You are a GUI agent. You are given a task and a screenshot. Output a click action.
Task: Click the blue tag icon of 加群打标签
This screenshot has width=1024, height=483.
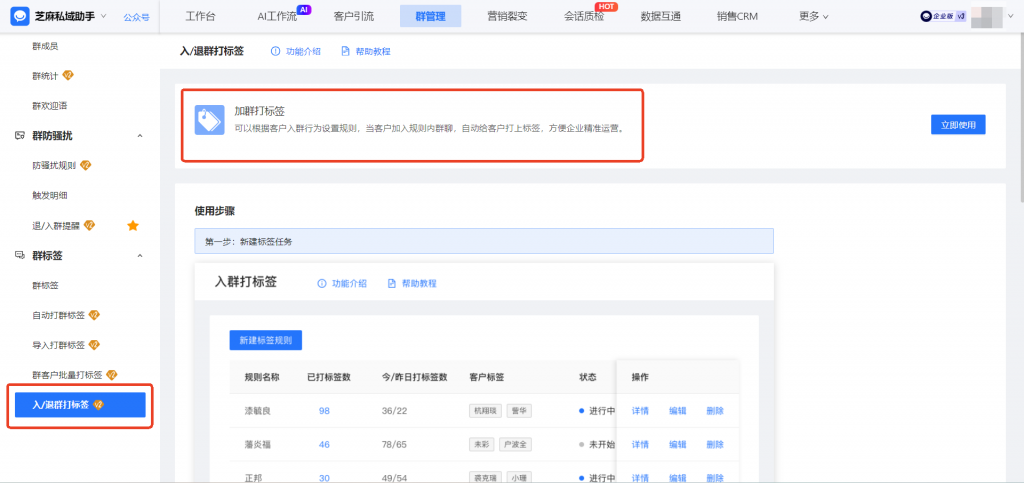point(210,119)
